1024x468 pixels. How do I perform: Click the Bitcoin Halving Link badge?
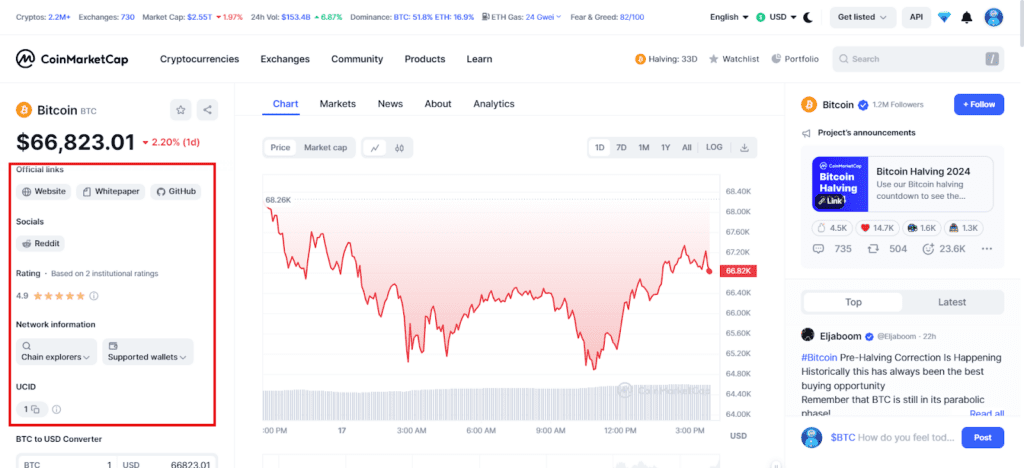point(829,201)
